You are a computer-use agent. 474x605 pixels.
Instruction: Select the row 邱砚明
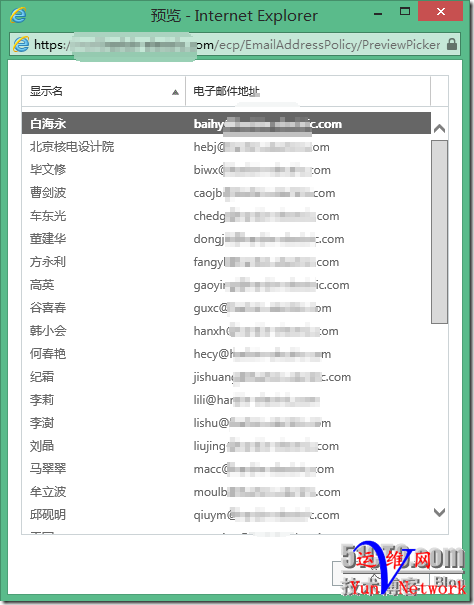pos(226,515)
